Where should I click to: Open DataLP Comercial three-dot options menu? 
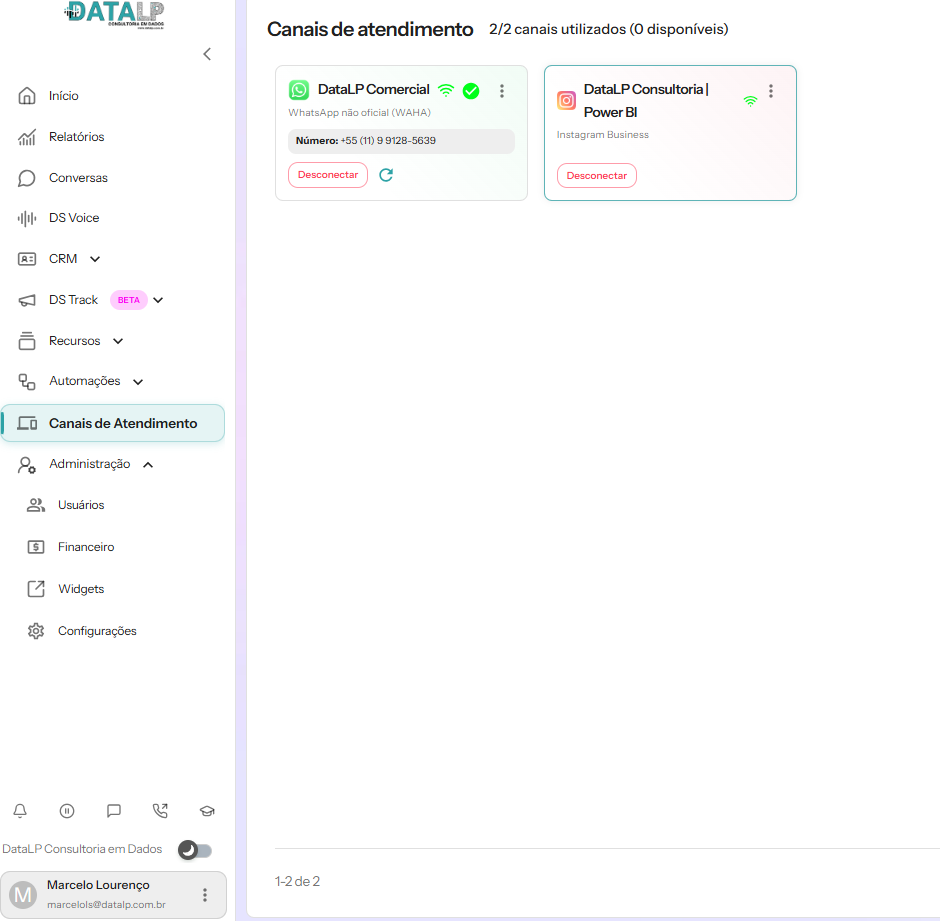(x=502, y=91)
